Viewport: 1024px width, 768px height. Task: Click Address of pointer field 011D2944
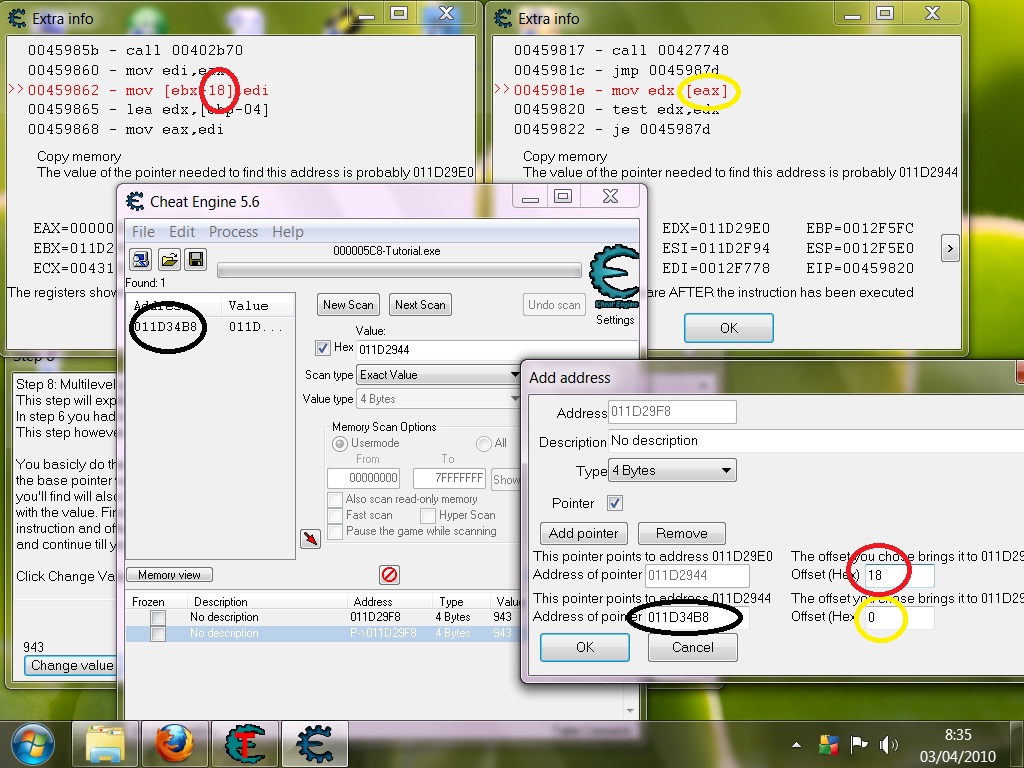pos(697,575)
